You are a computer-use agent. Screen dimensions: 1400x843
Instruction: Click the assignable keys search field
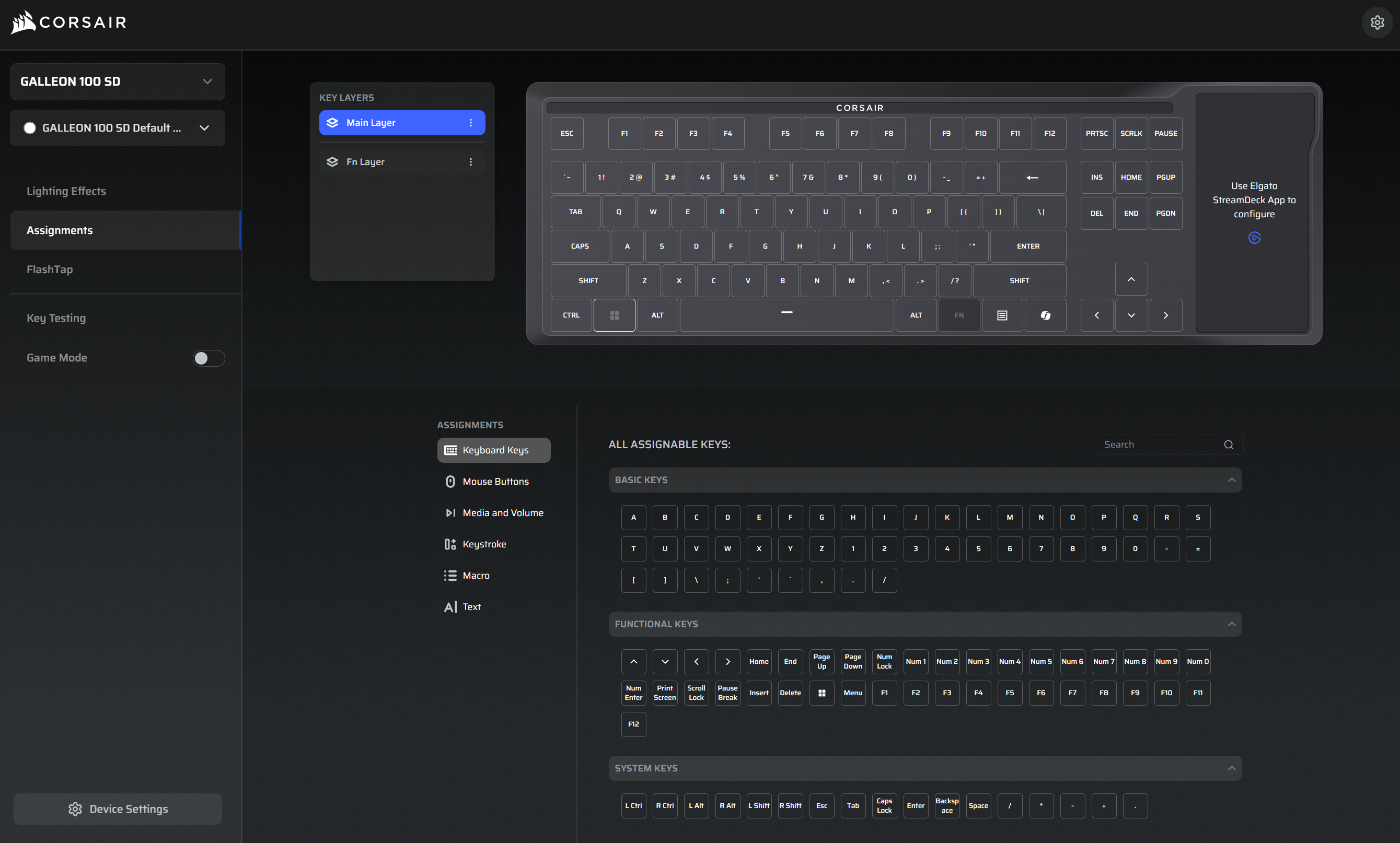pos(1159,444)
